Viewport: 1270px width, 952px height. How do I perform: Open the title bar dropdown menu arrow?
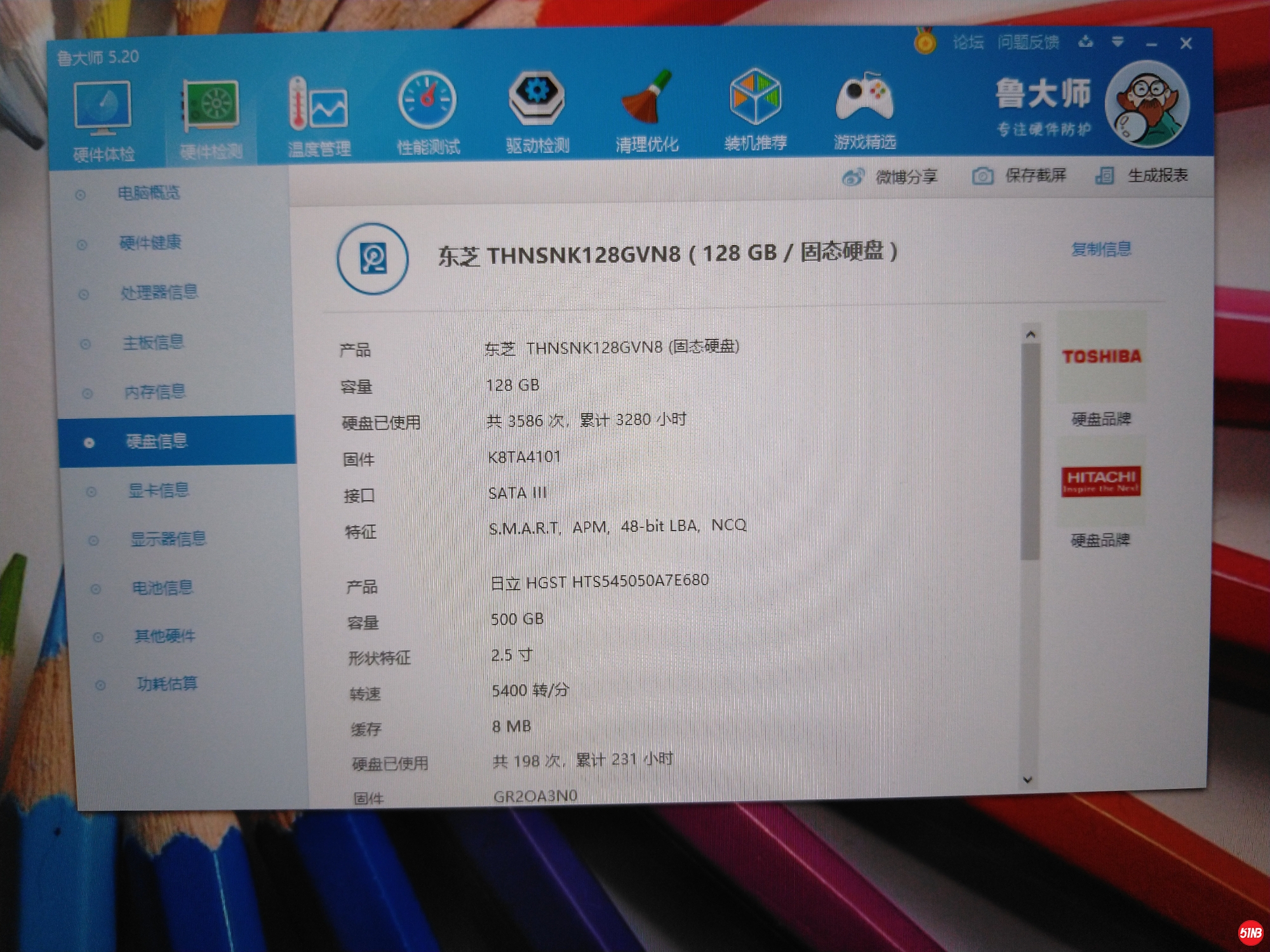(1118, 43)
